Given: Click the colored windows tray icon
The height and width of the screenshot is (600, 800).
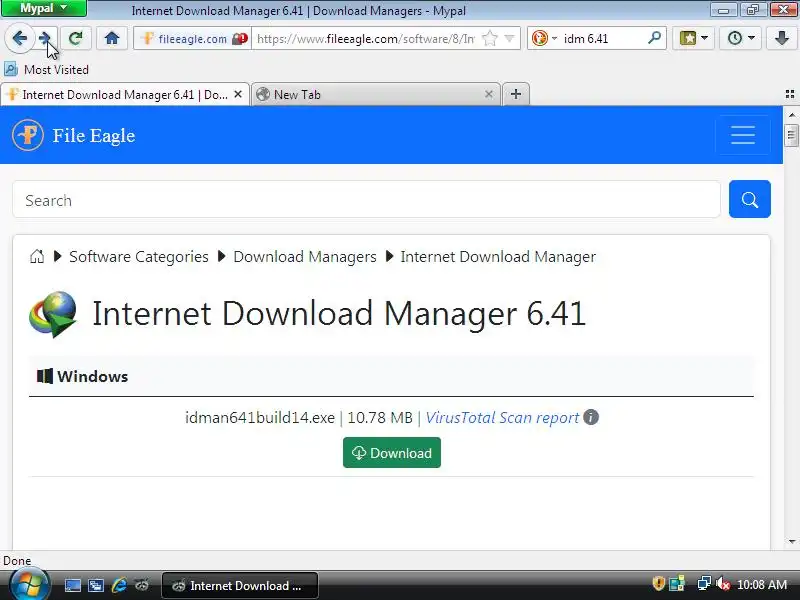Looking at the screenshot, I should pyautogui.click(x=677, y=583).
